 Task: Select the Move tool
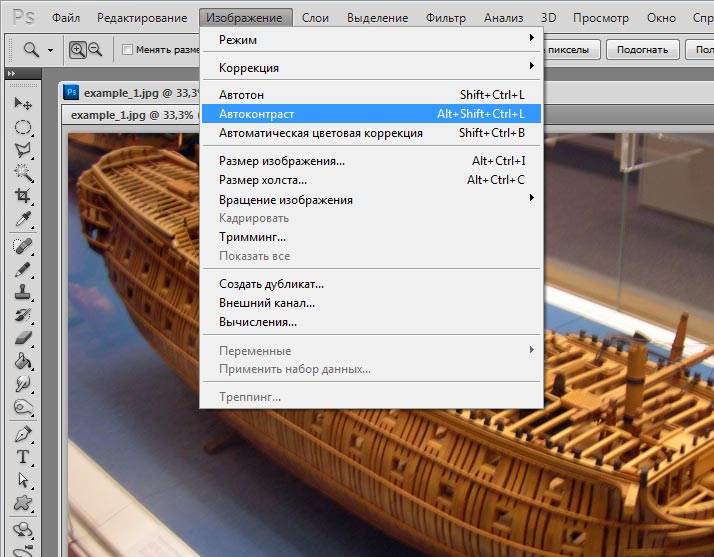[x=23, y=104]
